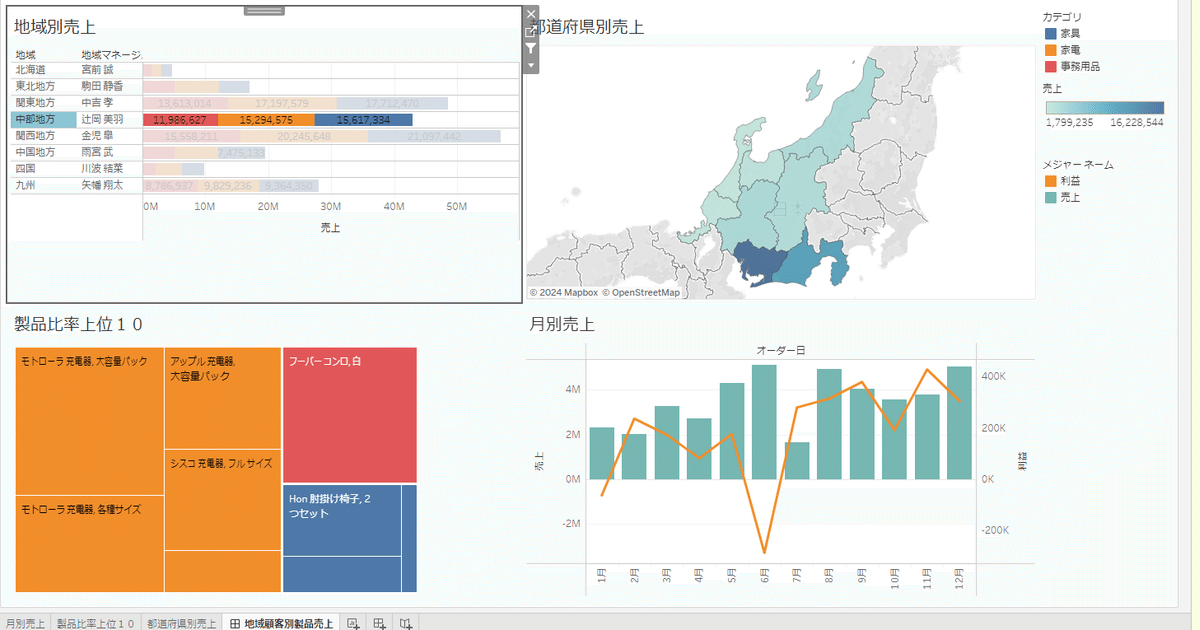Click the カテゴリ legend title

[x=1062, y=17]
